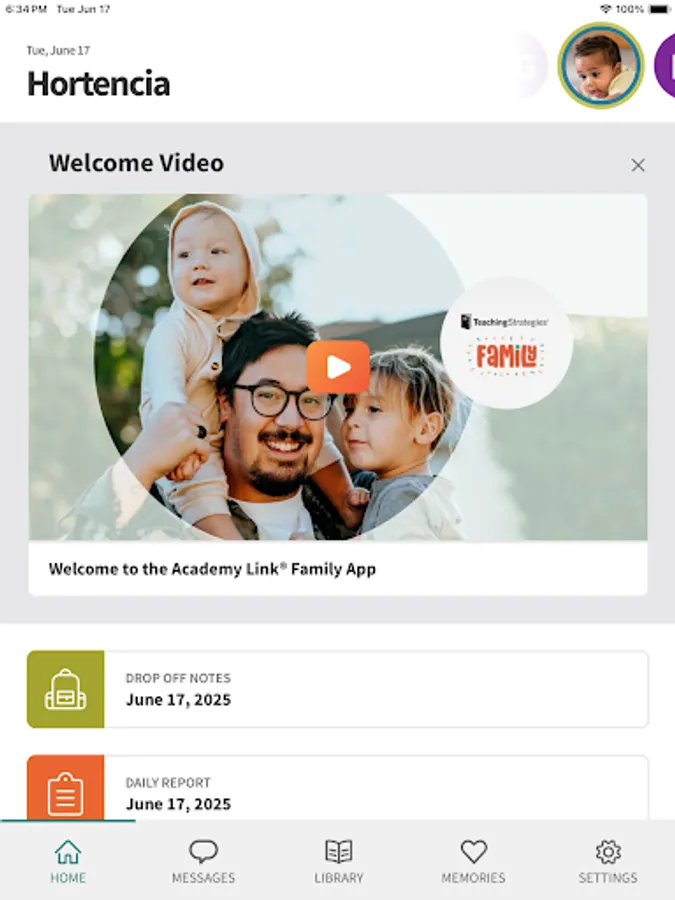Click the 'Welcome to the Academy Link Family App' caption
Screen dimensions: 675x900
pyautogui.click(x=212, y=569)
